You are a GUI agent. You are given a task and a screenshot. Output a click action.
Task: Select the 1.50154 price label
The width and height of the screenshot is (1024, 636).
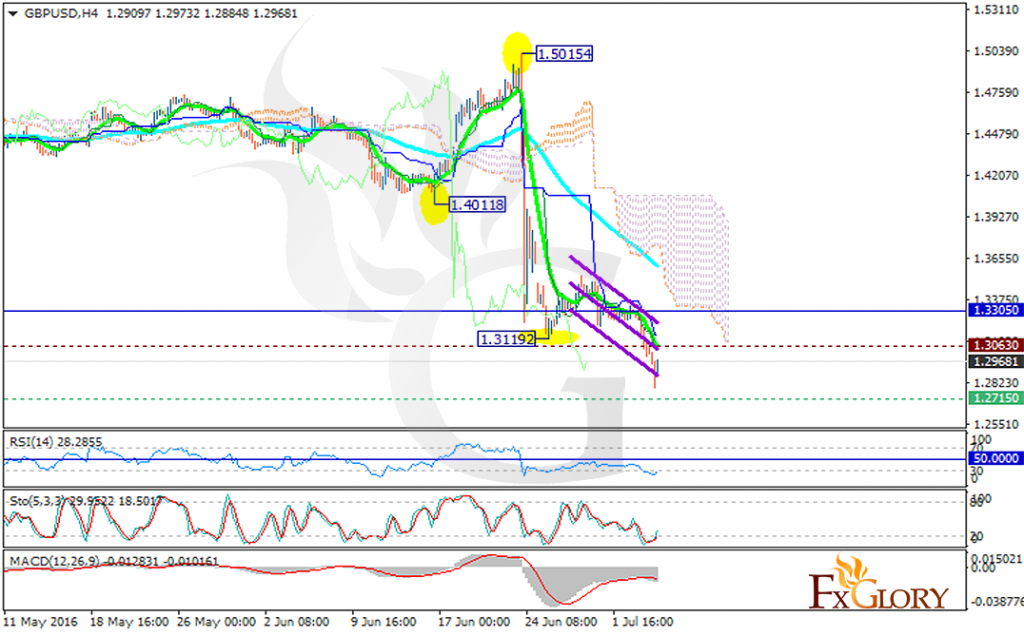coord(564,54)
